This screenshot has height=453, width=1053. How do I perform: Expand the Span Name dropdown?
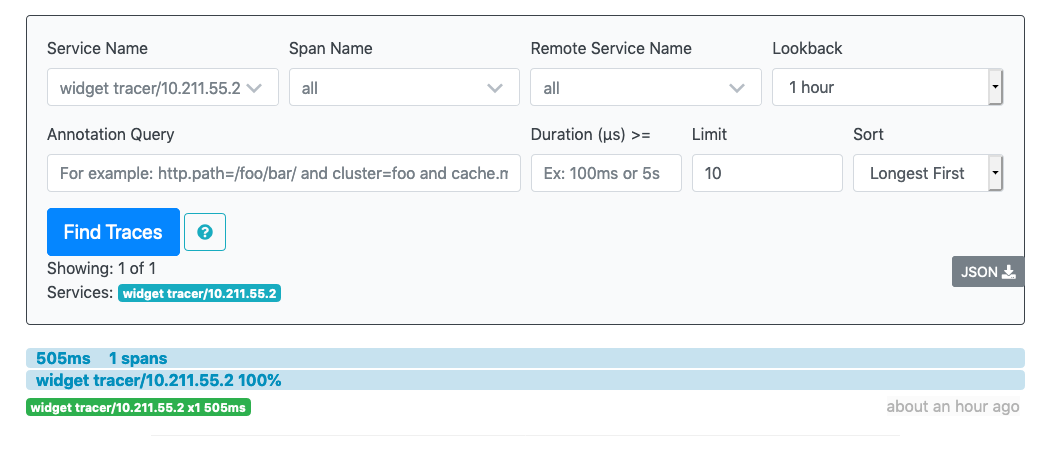(404, 88)
